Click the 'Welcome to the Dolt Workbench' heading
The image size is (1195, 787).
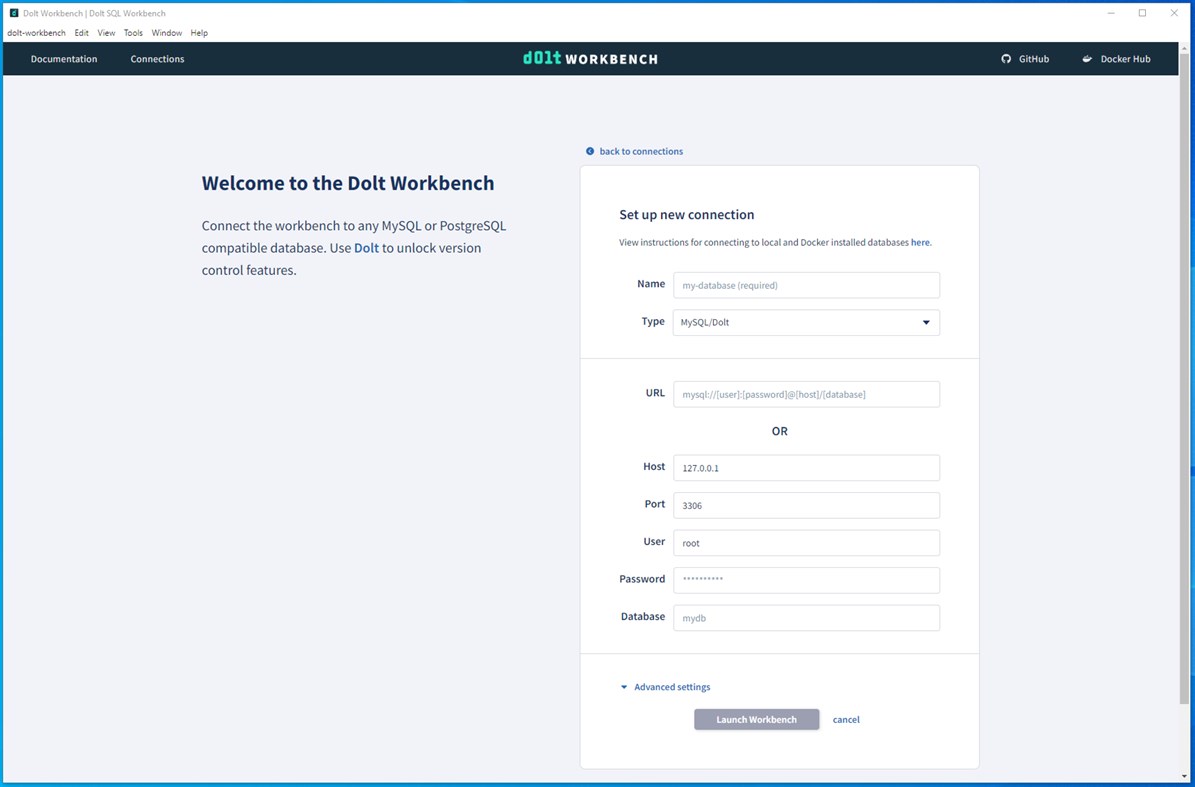tap(348, 184)
